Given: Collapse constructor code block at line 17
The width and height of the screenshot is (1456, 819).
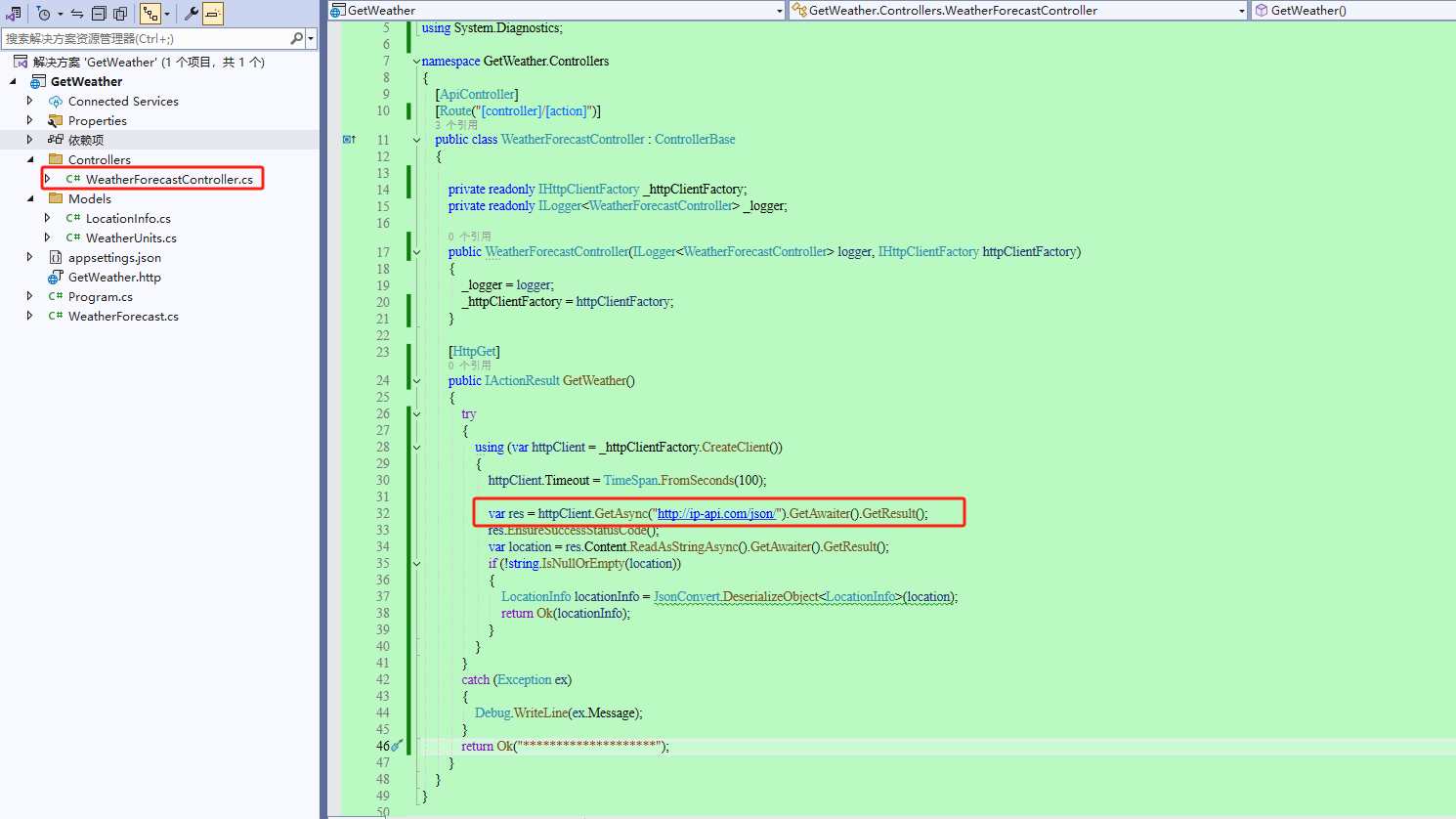Looking at the screenshot, I should (x=416, y=252).
